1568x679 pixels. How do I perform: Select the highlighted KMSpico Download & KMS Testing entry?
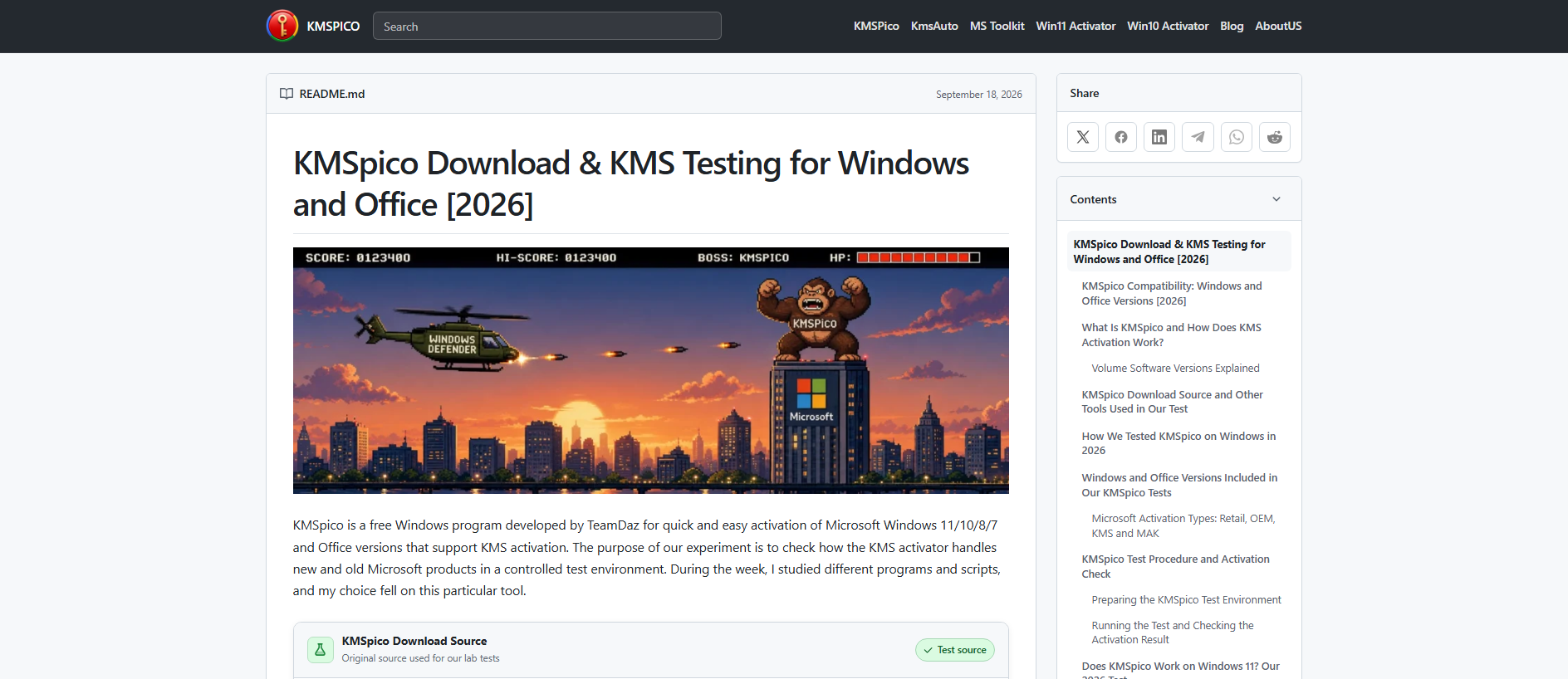1178,252
